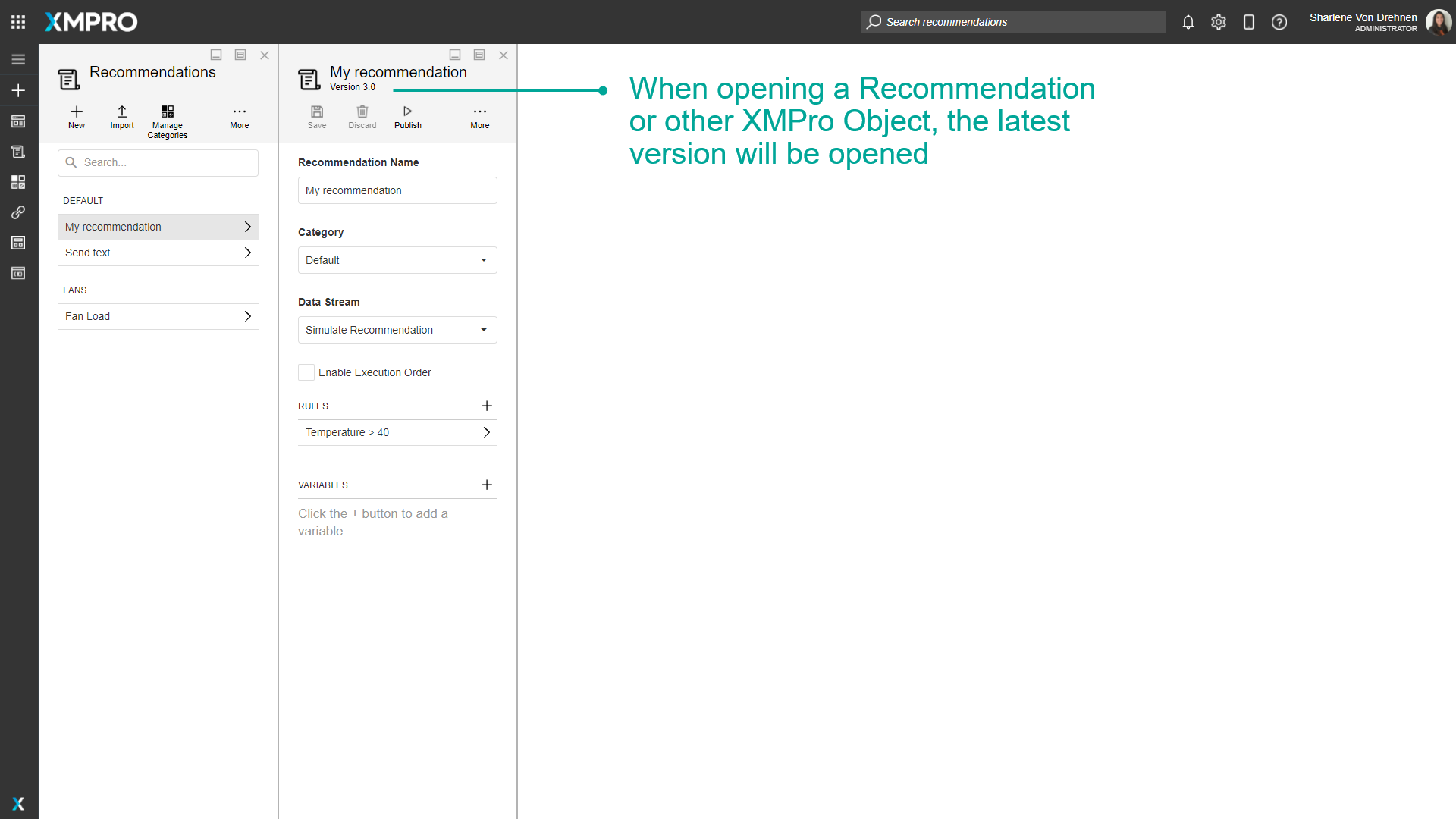The width and height of the screenshot is (1456, 819).
Task: Click the help question mark icon
Action: click(1279, 22)
